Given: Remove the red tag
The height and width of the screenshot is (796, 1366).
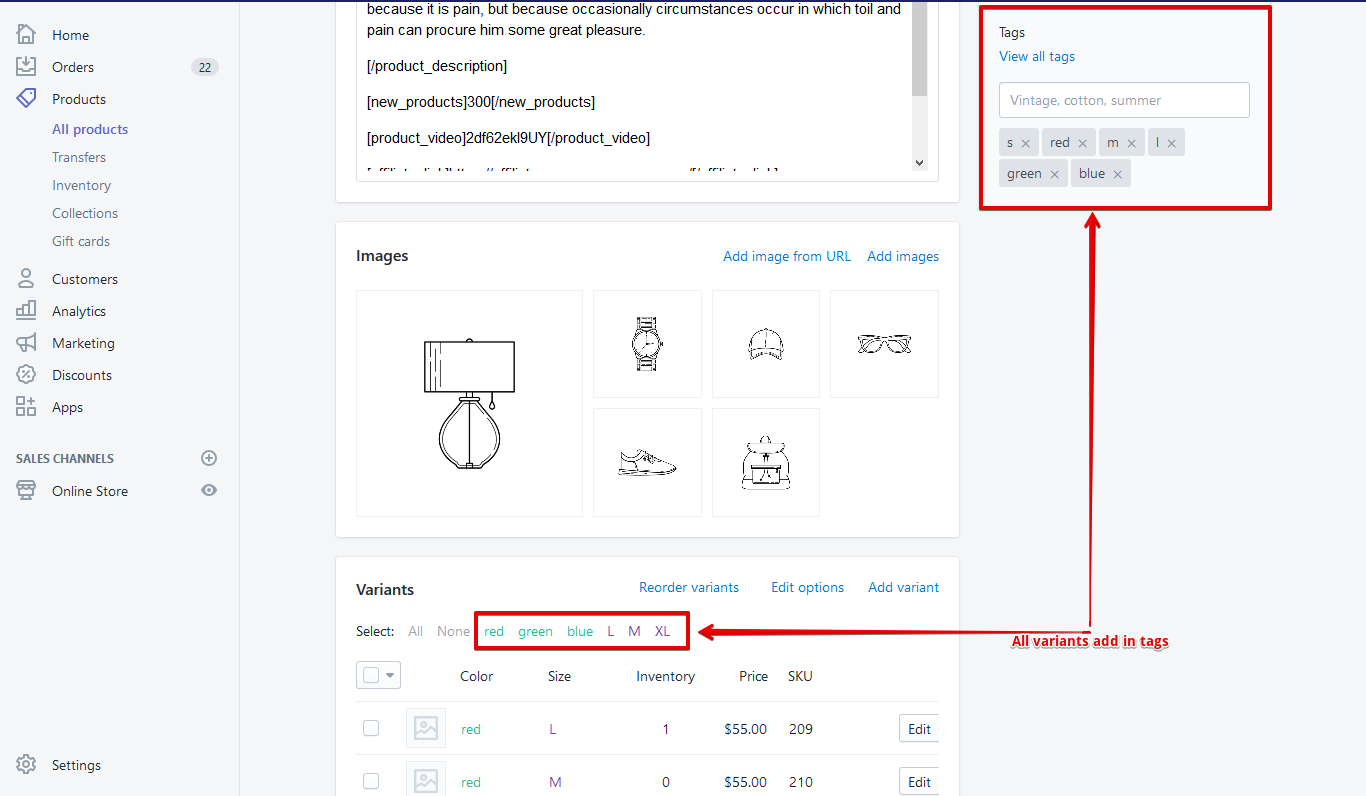Looking at the screenshot, I should (1082, 143).
